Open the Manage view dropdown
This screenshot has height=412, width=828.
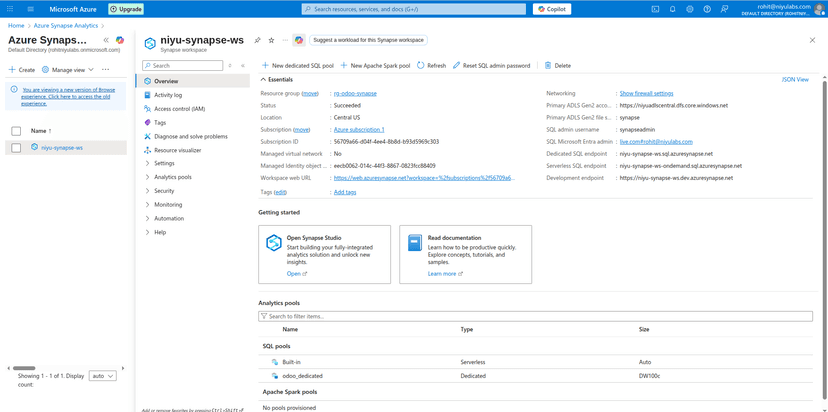point(68,70)
